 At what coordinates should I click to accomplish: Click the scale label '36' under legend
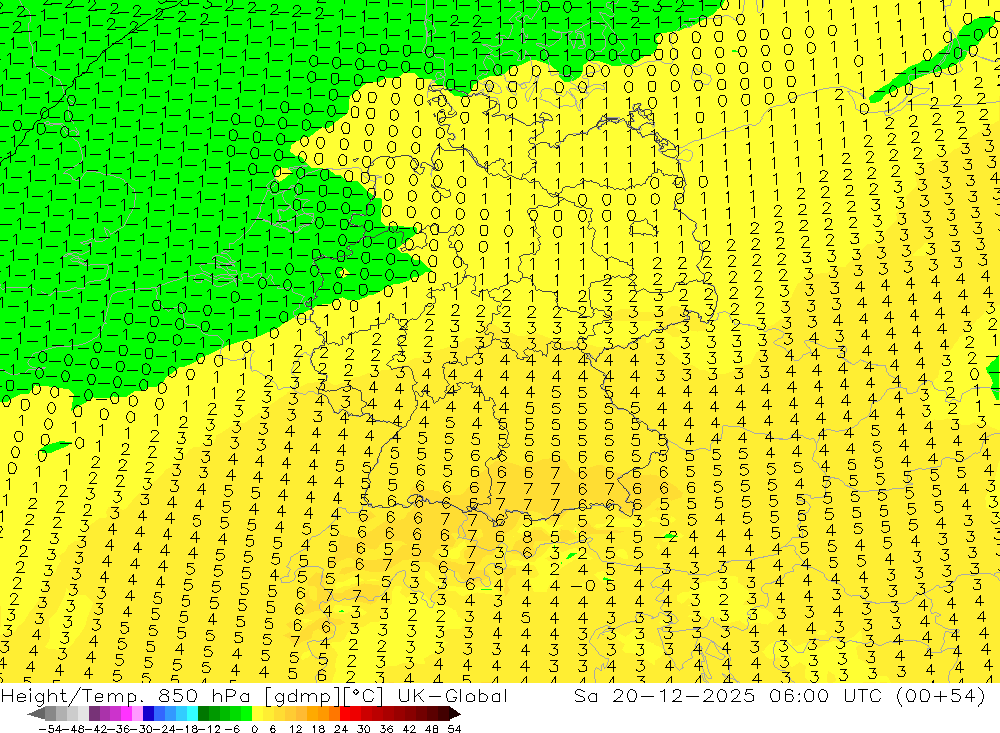(386, 729)
